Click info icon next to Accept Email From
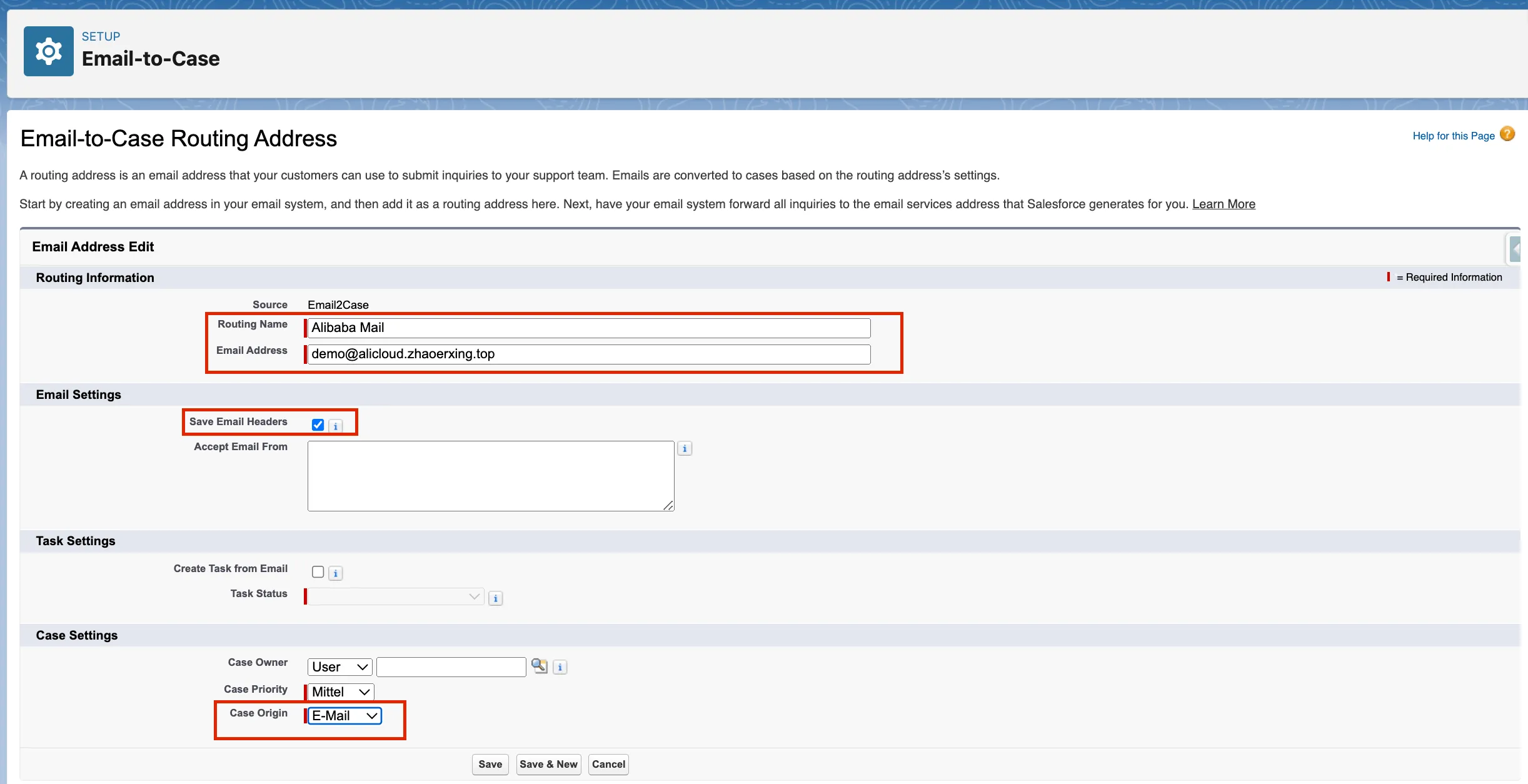Image resolution: width=1528 pixels, height=784 pixels. click(685, 448)
